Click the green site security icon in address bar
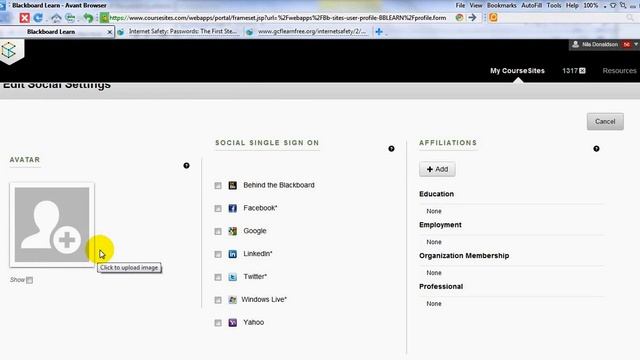 point(104,18)
